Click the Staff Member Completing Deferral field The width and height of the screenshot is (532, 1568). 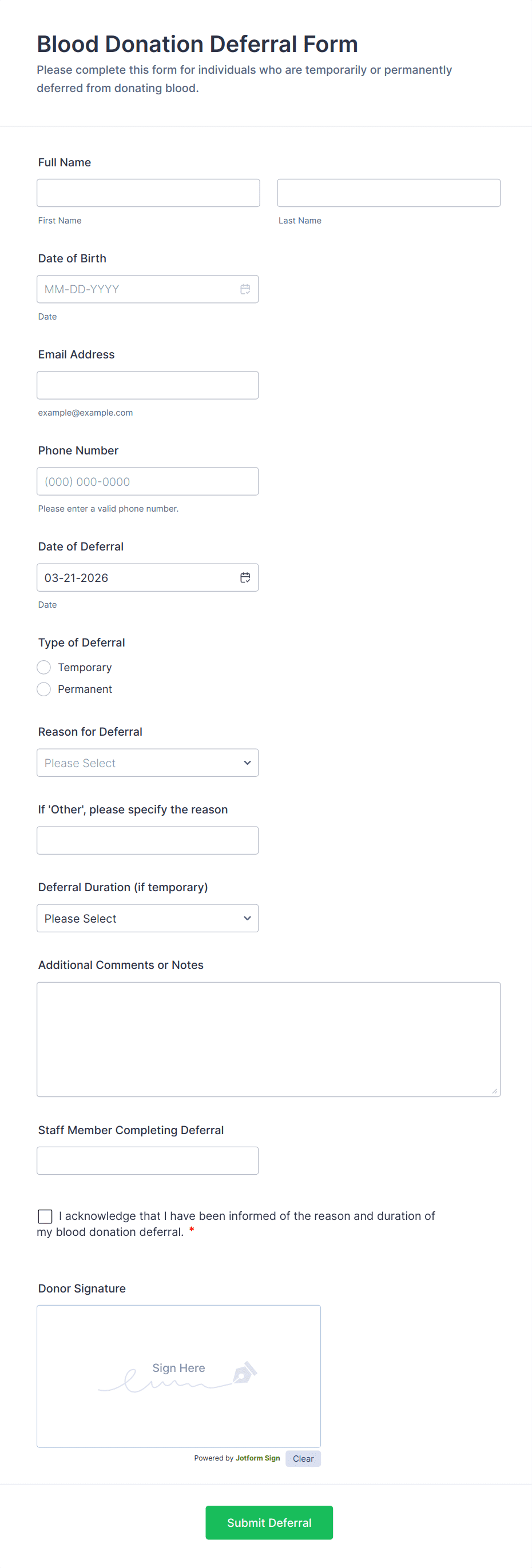(148, 1161)
